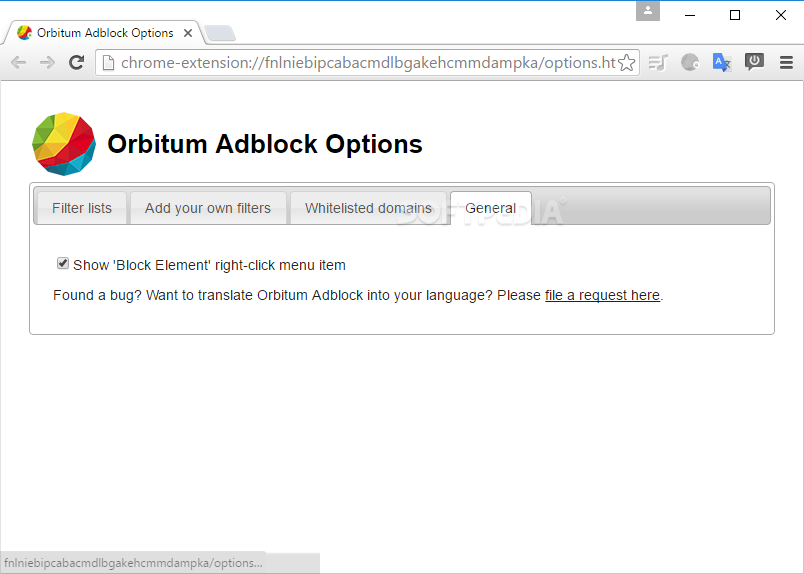Click the chrome-extension URL address field
This screenshot has width=804, height=574.
tap(367, 63)
